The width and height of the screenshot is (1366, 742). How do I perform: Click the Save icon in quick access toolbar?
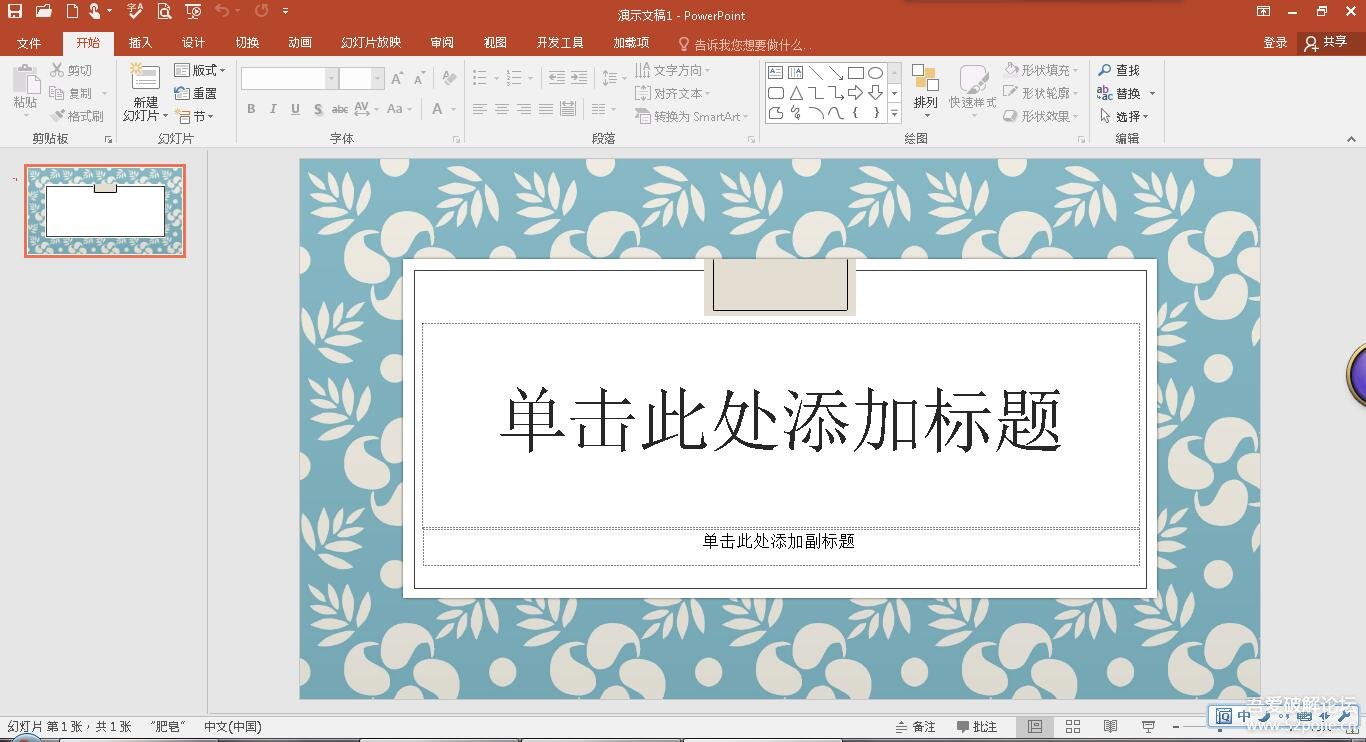pyautogui.click(x=14, y=12)
